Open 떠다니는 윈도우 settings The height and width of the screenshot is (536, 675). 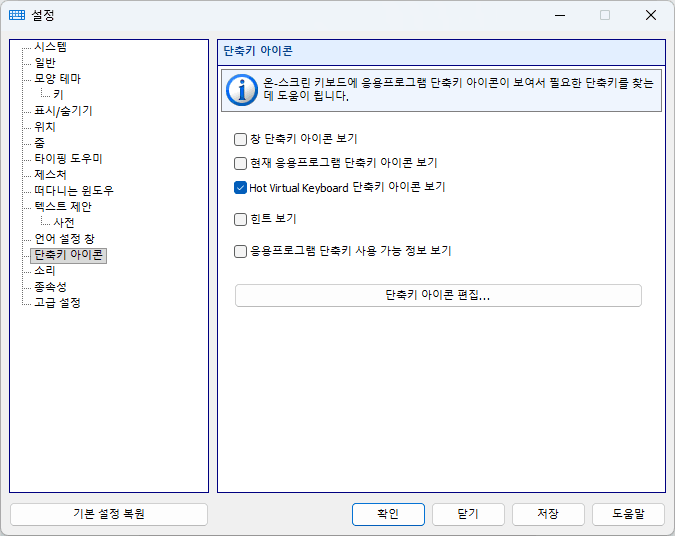(74, 191)
